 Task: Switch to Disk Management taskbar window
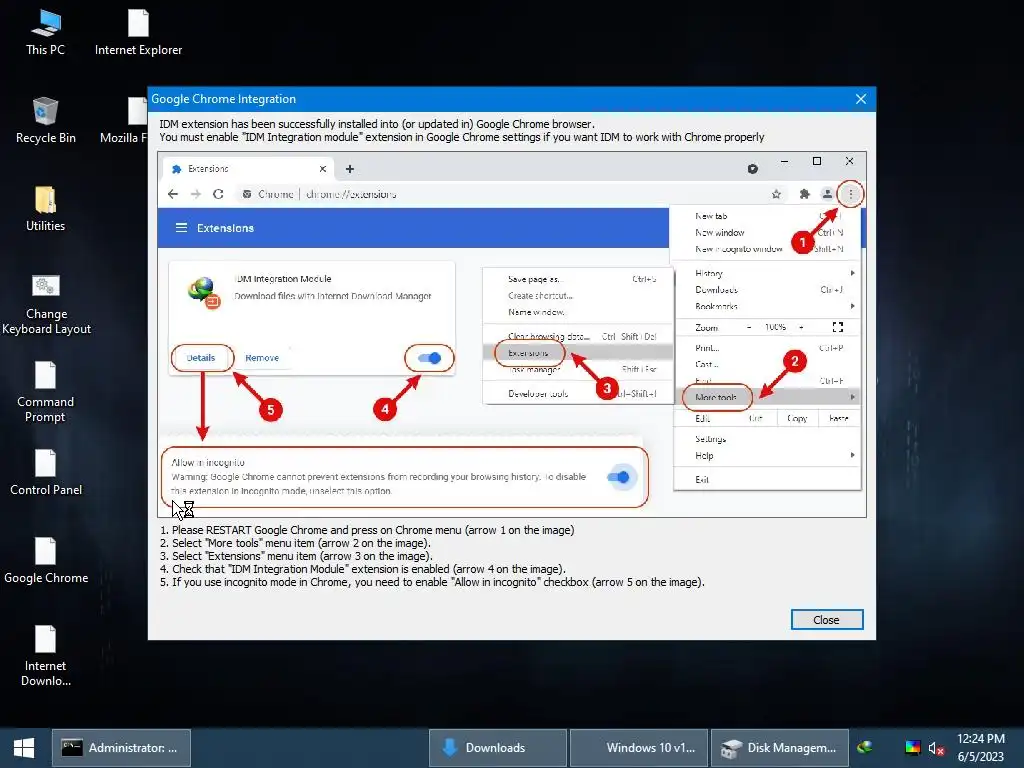[780, 748]
